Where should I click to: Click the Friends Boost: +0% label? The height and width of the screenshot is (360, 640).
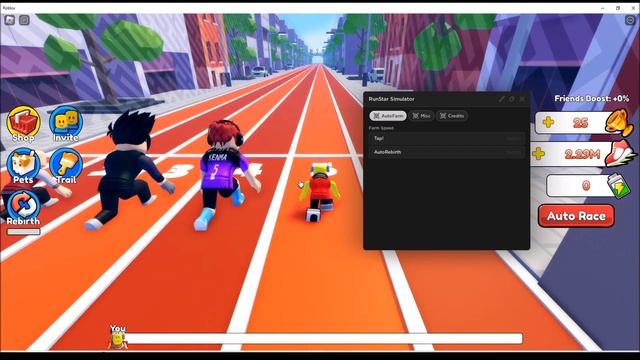(592, 98)
